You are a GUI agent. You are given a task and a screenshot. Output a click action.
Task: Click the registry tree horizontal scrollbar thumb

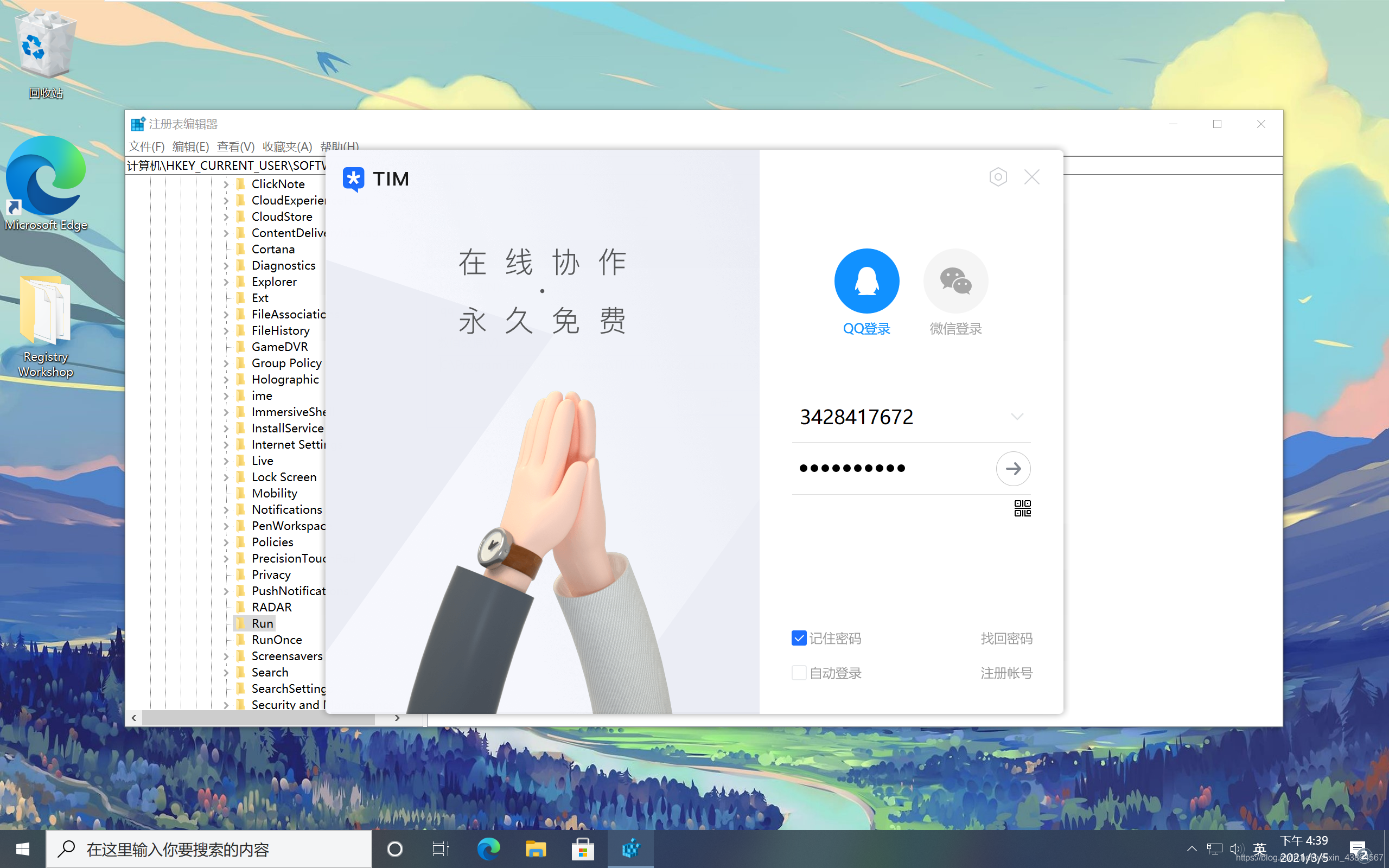pos(258,718)
